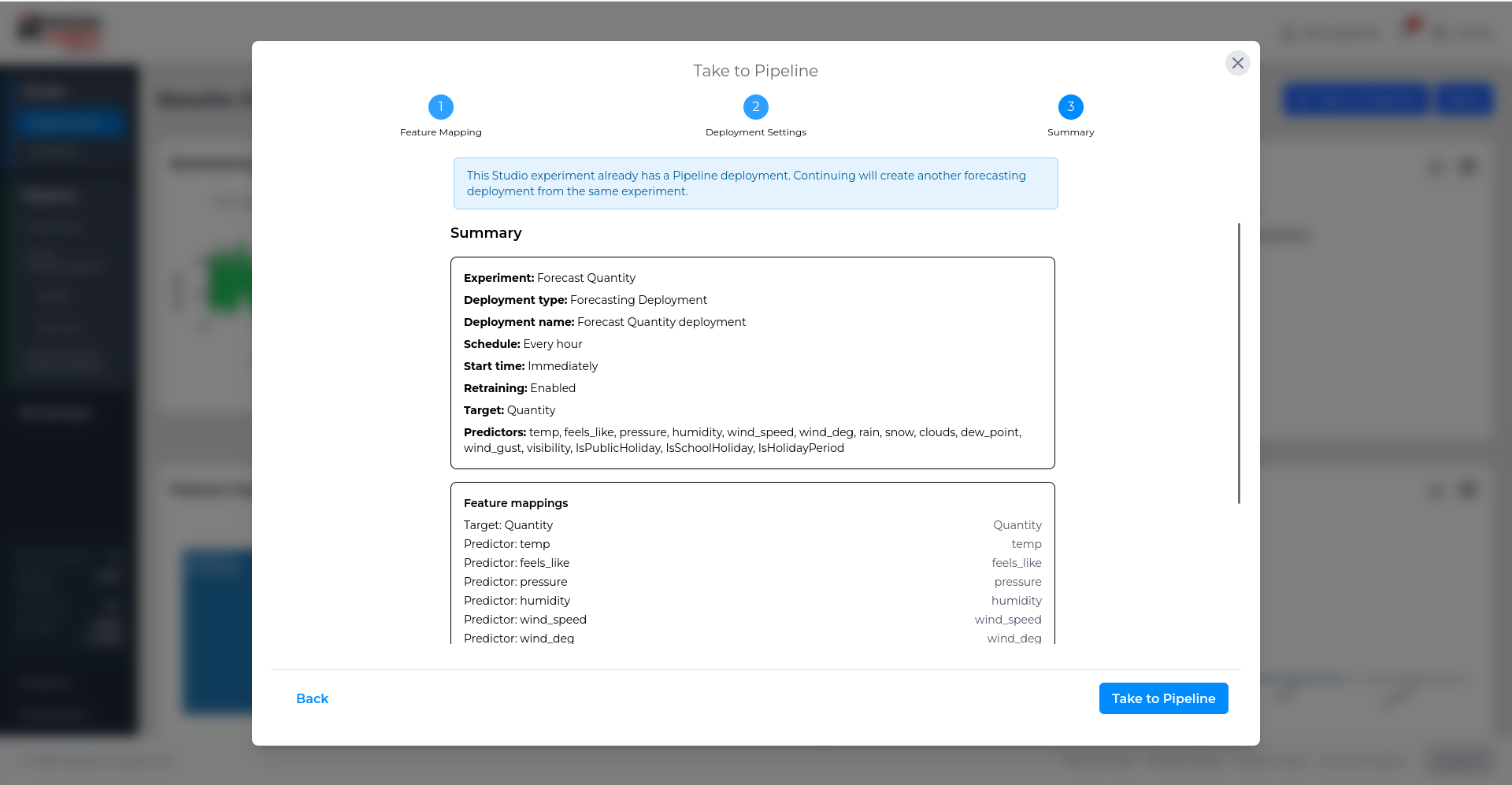This screenshot has width=1512, height=785.
Task: Click the dialog's vertical scrollbar
Action: tap(1239, 363)
